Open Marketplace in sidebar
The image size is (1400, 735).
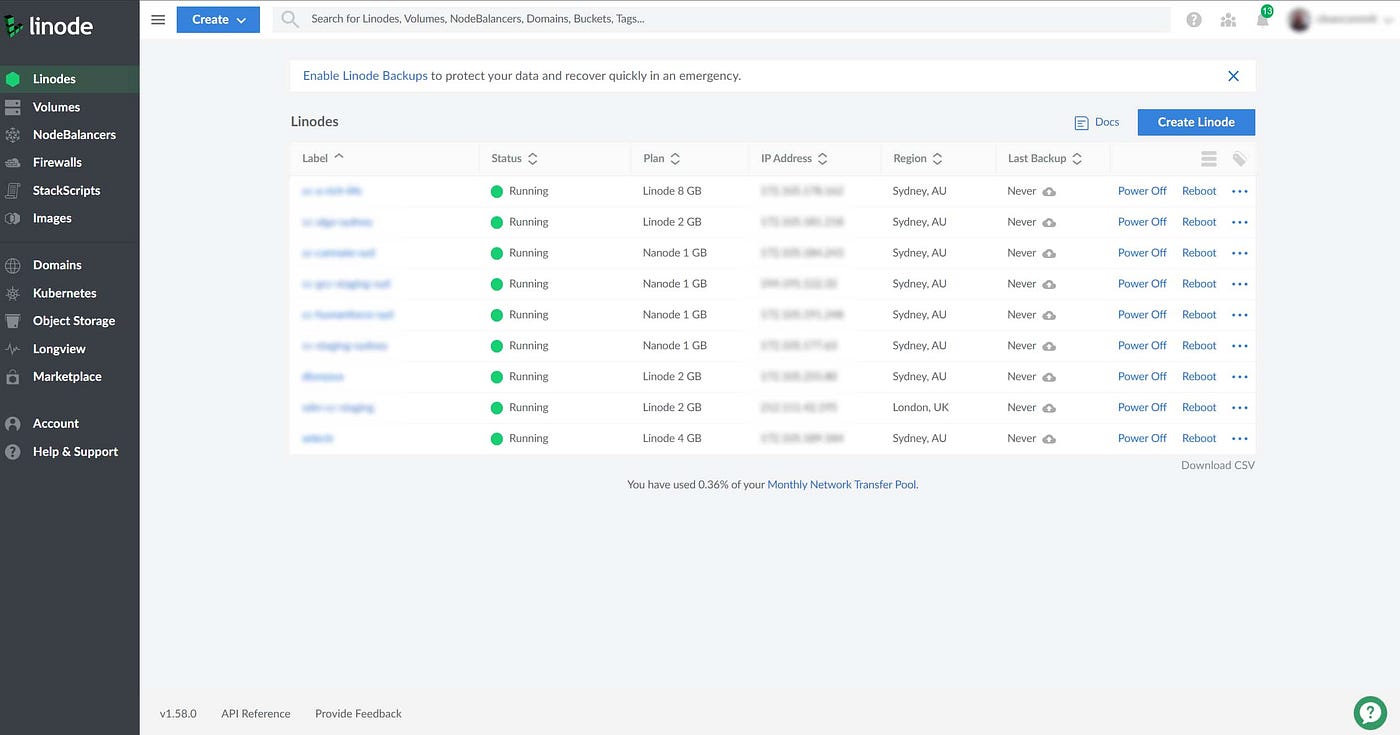pyautogui.click(x=70, y=376)
